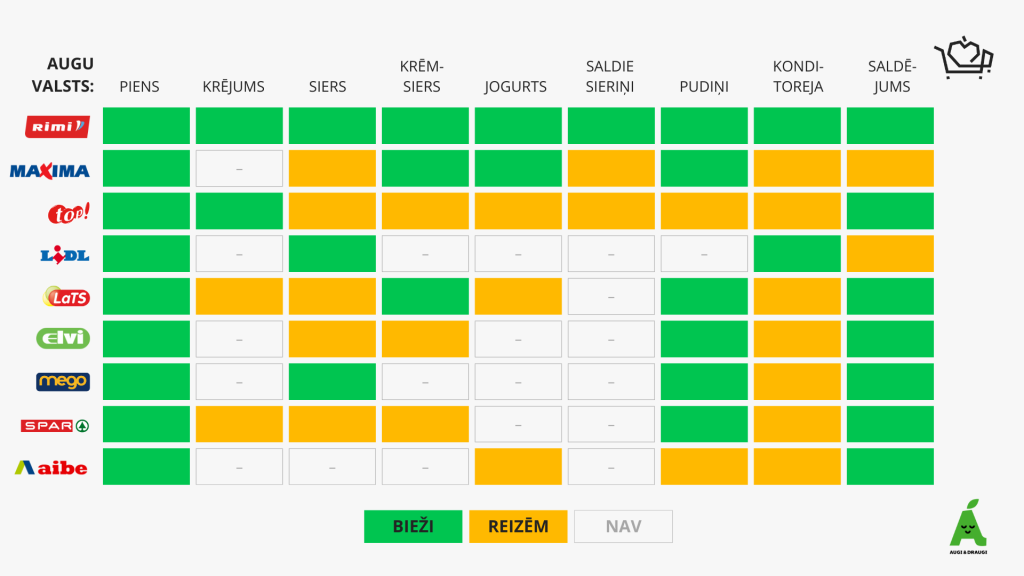Click the Rimi store logo
This screenshot has width=1024, height=576.
pyautogui.click(x=57, y=126)
